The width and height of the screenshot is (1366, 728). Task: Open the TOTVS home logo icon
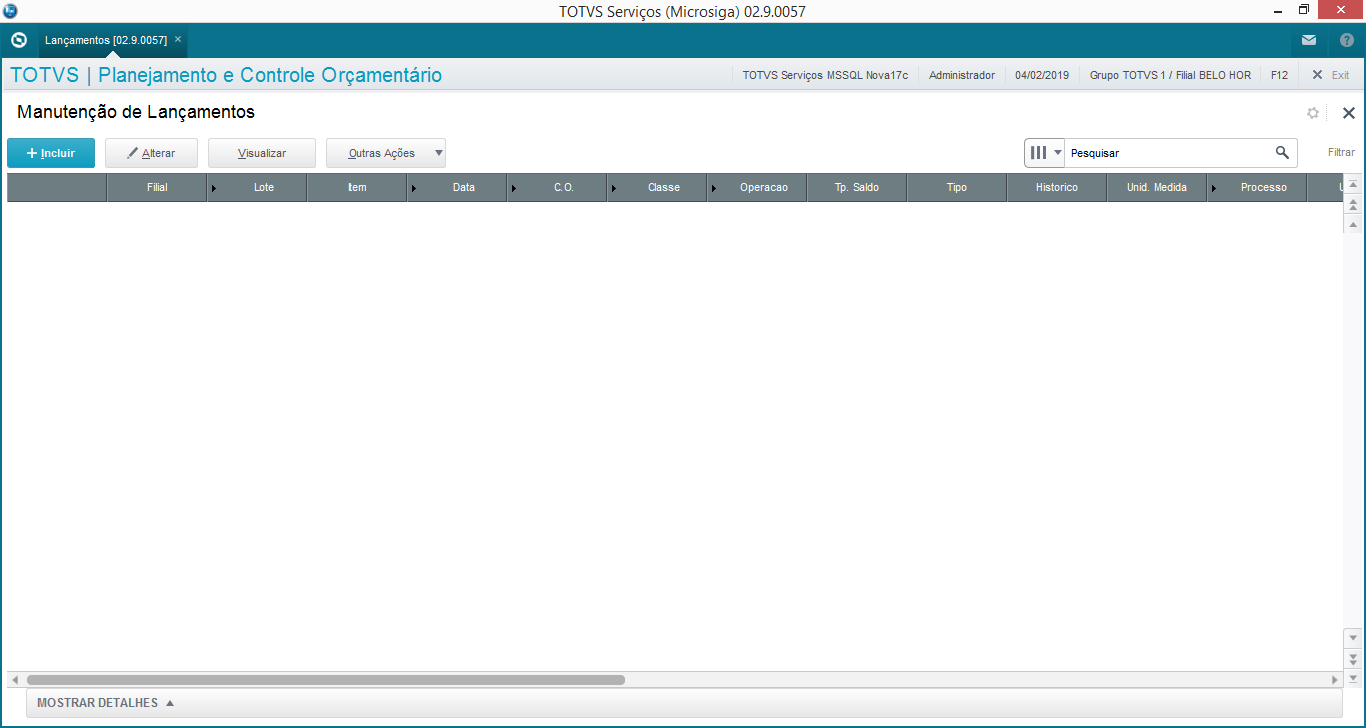pyautogui.click(x=18, y=40)
